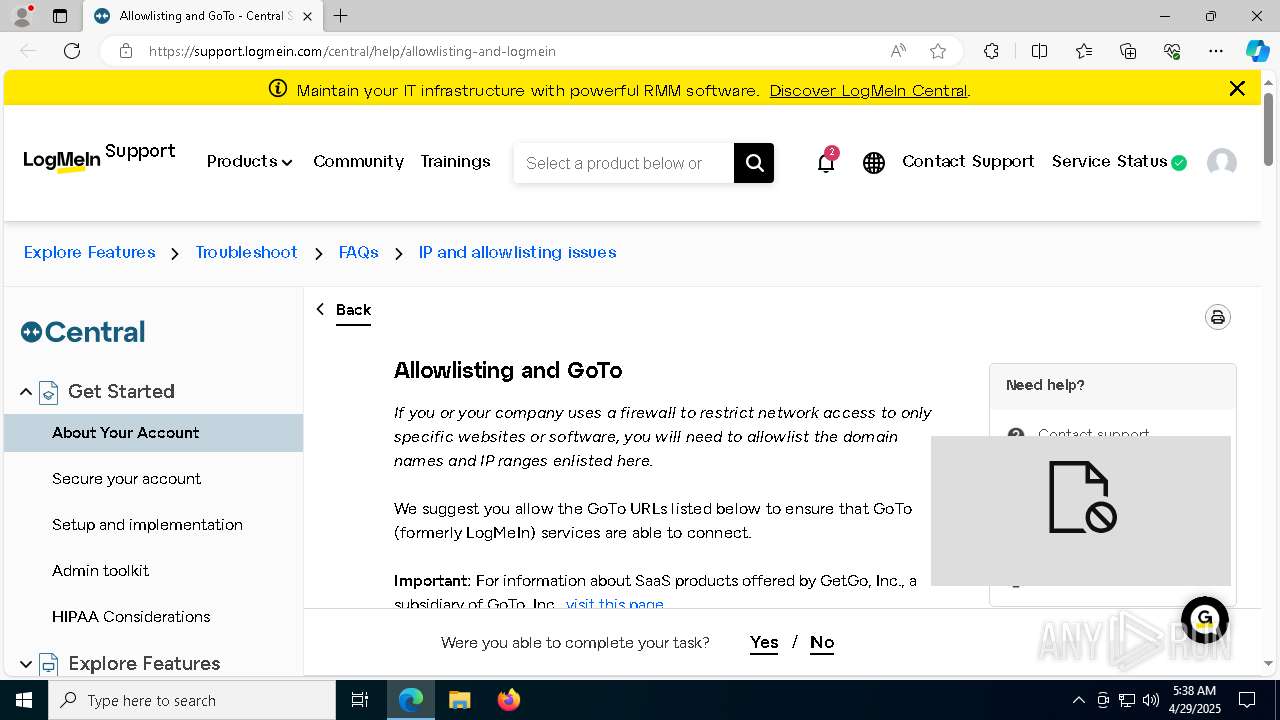
Task: Go to Explore Features breadcrumb
Action: [90, 252]
